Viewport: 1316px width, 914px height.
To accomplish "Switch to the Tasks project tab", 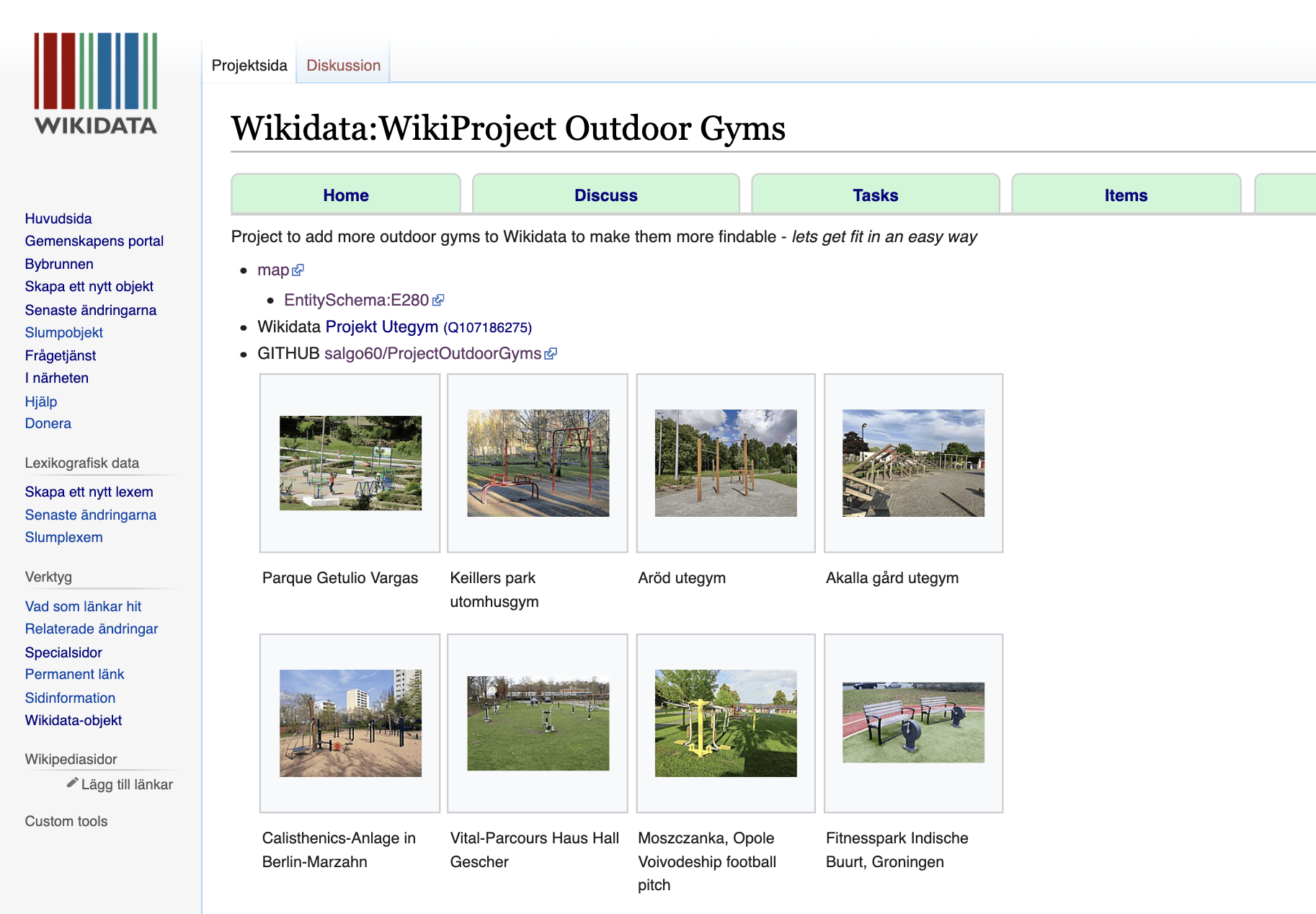I will [x=875, y=195].
